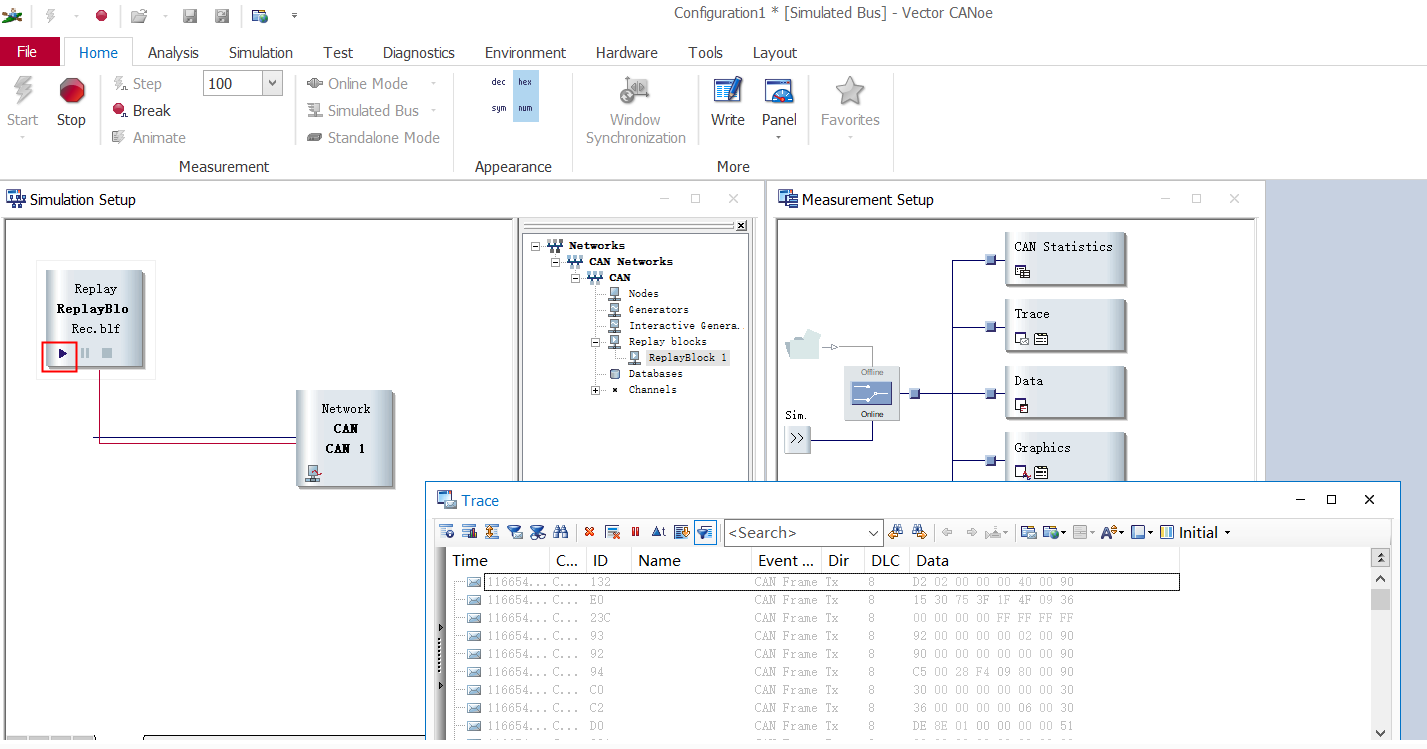Close the Simulation Setup tree pane with its x
The image size is (1427, 749).
tap(741, 226)
